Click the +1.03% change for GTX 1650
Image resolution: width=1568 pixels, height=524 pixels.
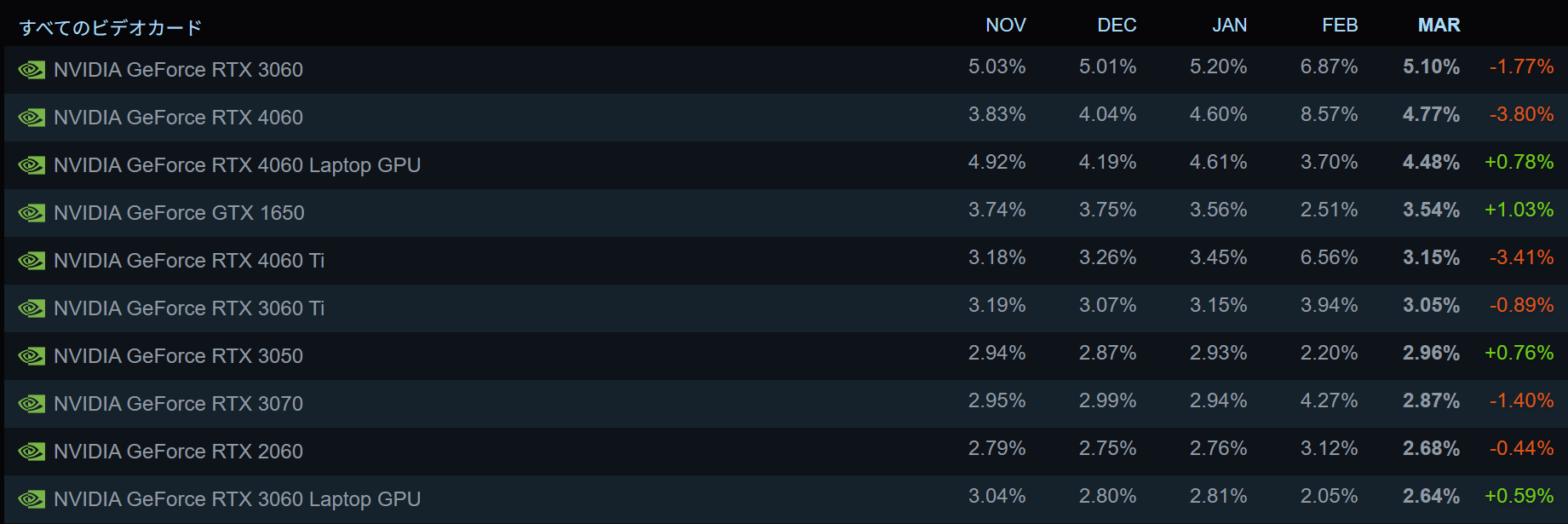coord(1519,210)
